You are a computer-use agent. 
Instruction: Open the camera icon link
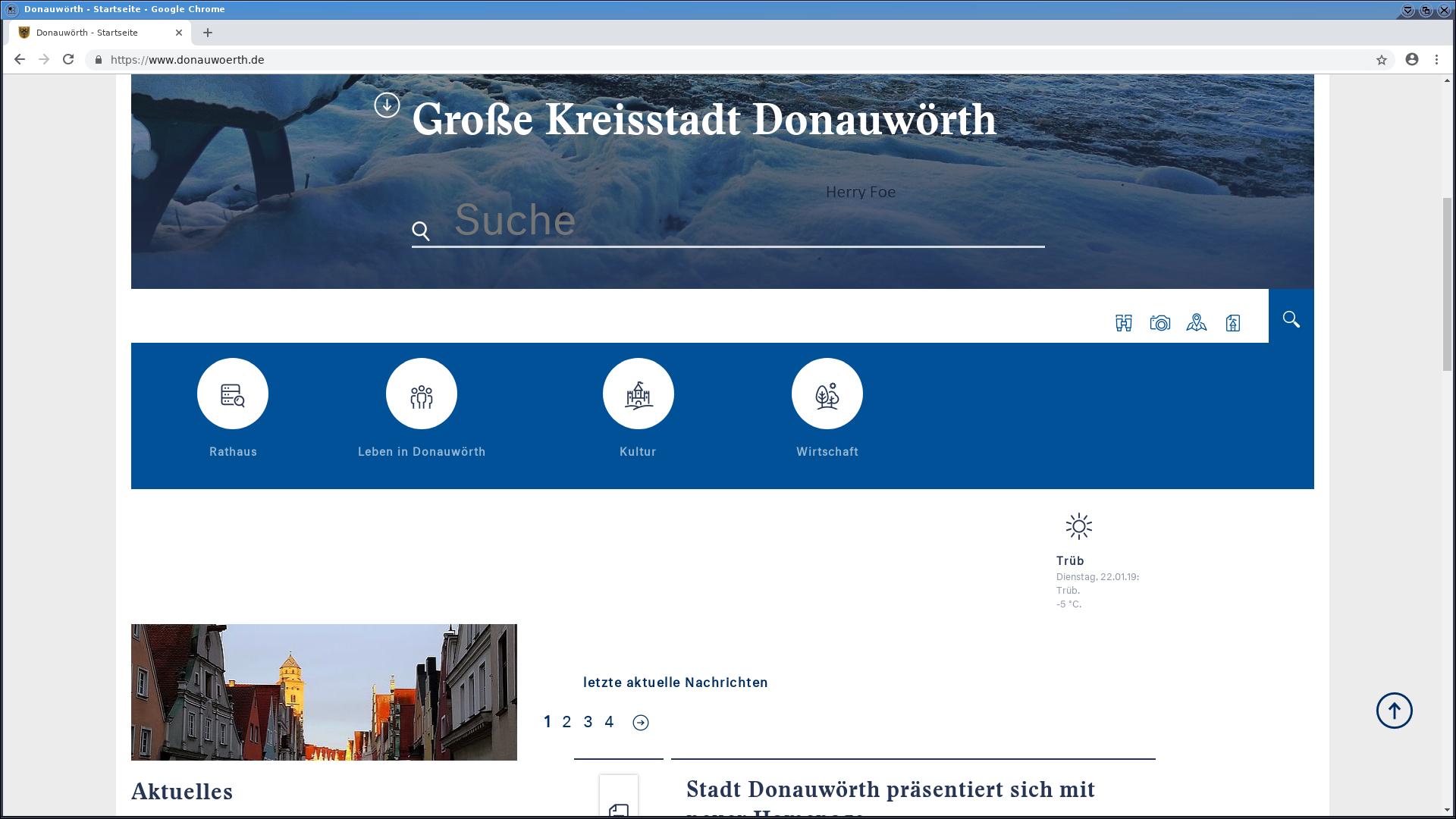click(x=1159, y=323)
